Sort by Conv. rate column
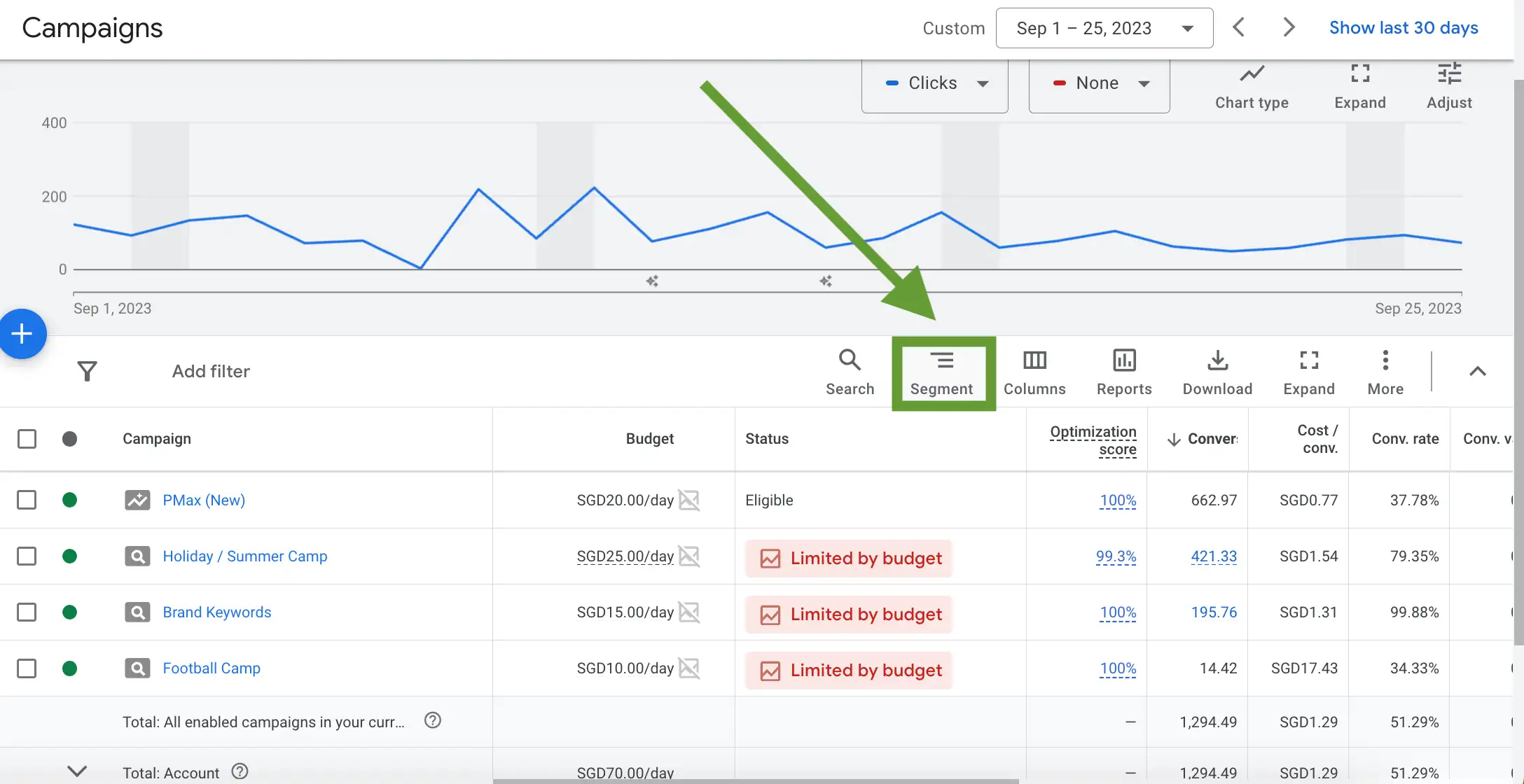 tap(1405, 439)
